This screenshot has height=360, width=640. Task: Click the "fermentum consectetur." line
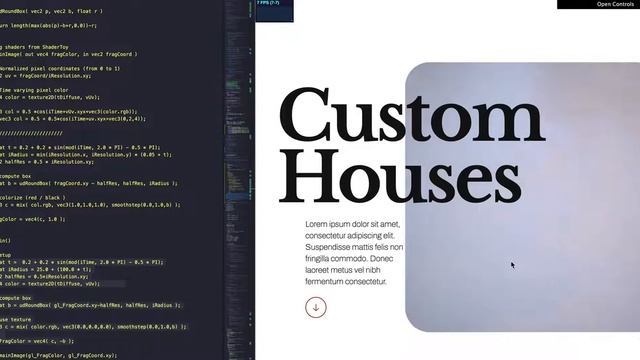(x=346, y=281)
